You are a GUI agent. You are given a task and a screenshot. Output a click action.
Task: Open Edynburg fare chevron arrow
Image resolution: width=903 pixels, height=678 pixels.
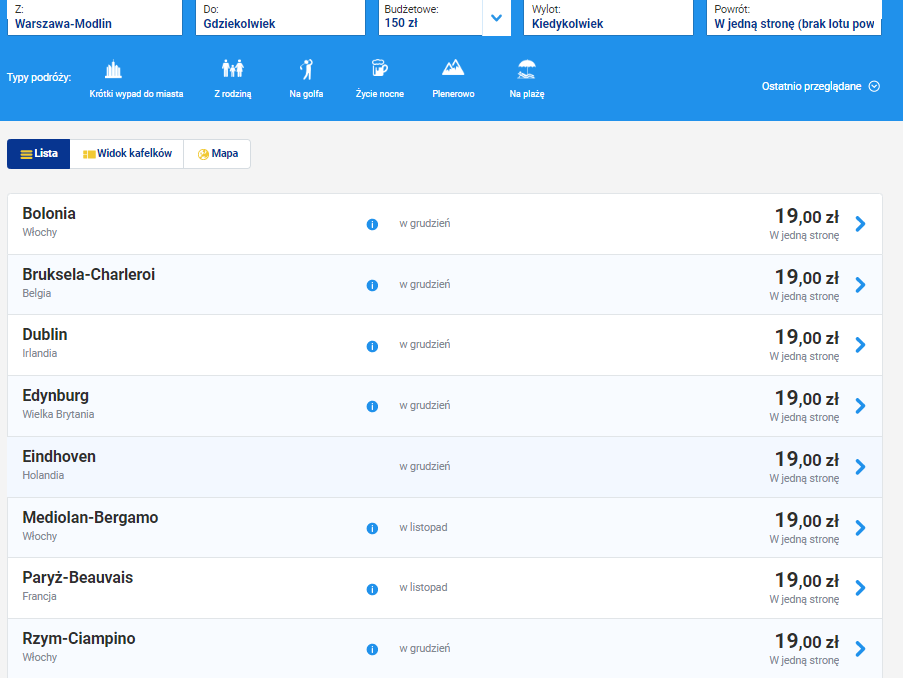[860, 406]
